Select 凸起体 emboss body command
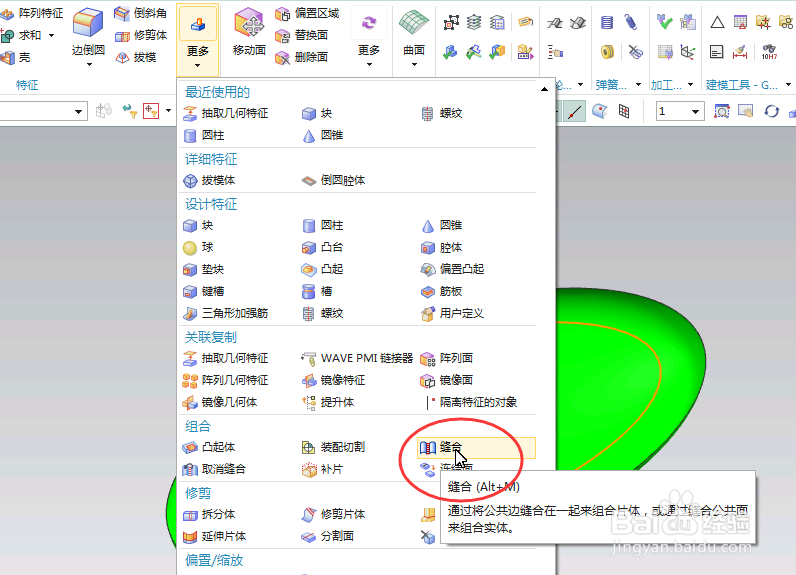Screen dimensions: 796x575 click(x=209, y=447)
